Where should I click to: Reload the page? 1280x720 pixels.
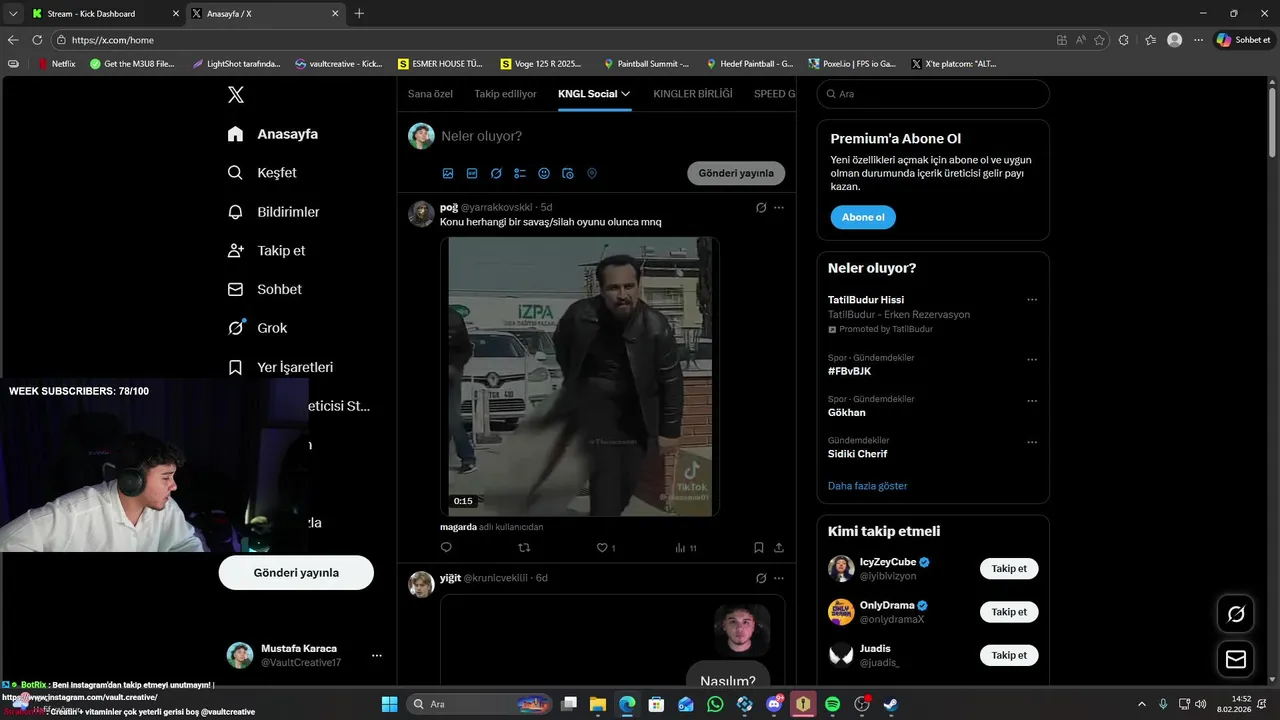(37, 40)
